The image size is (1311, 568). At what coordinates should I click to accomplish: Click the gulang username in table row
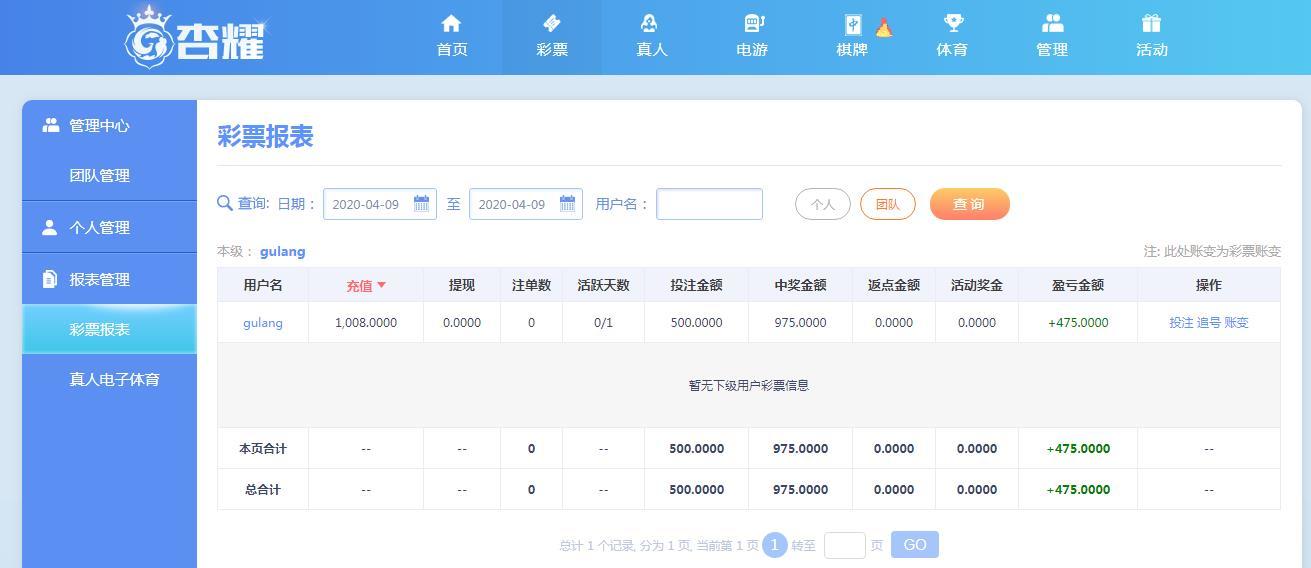263,322
